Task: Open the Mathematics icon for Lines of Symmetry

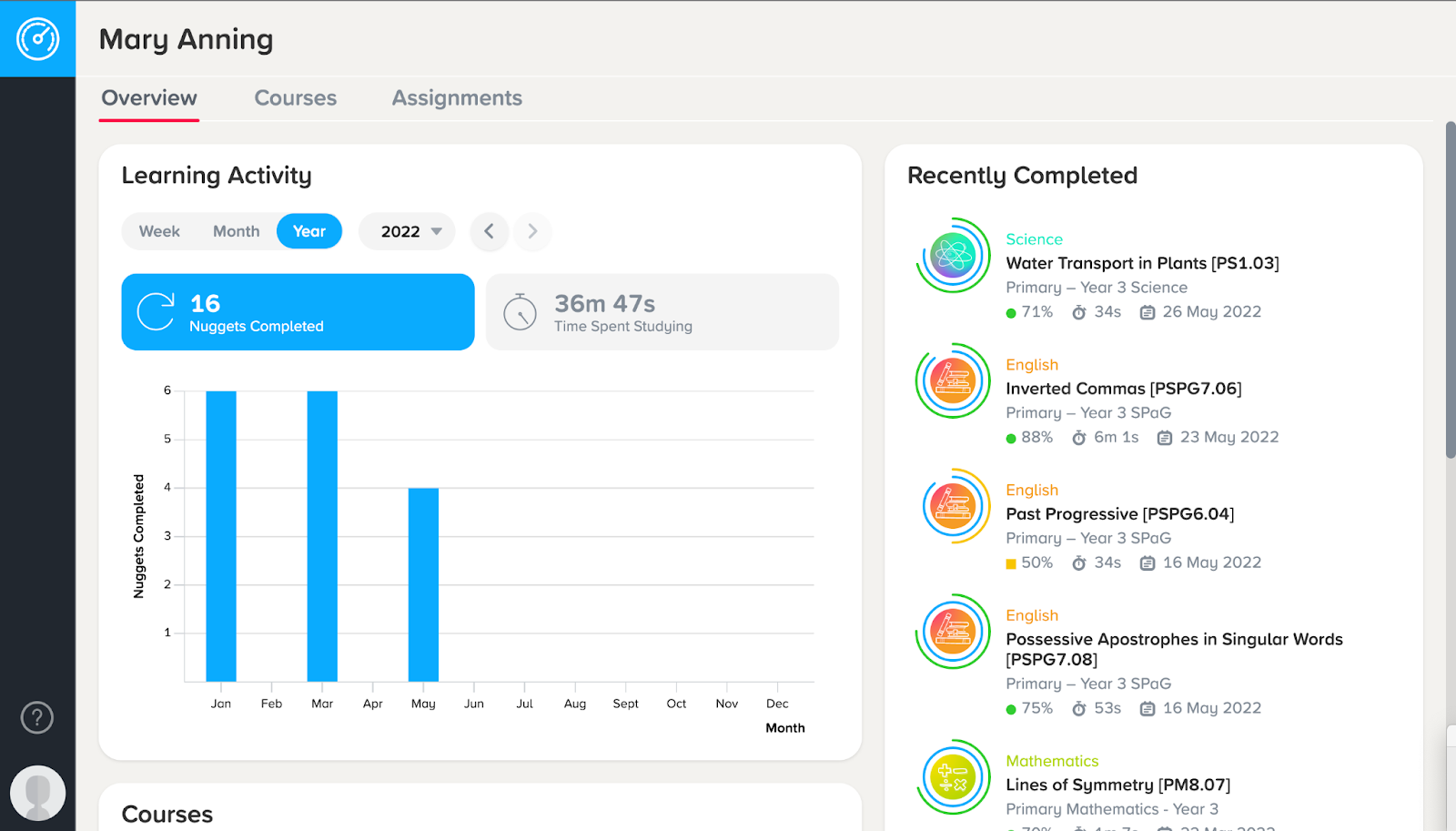Action: click(x=953, y=777)
